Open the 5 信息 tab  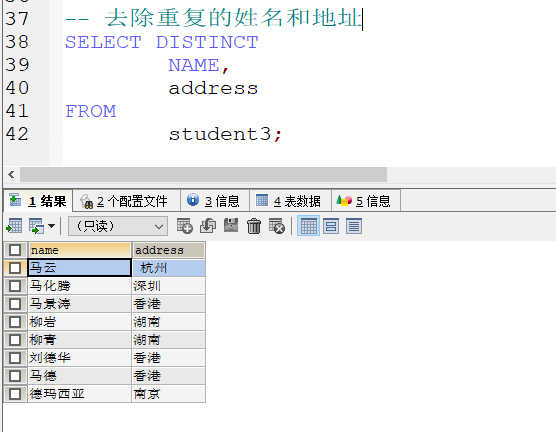[x=366, y=201]
